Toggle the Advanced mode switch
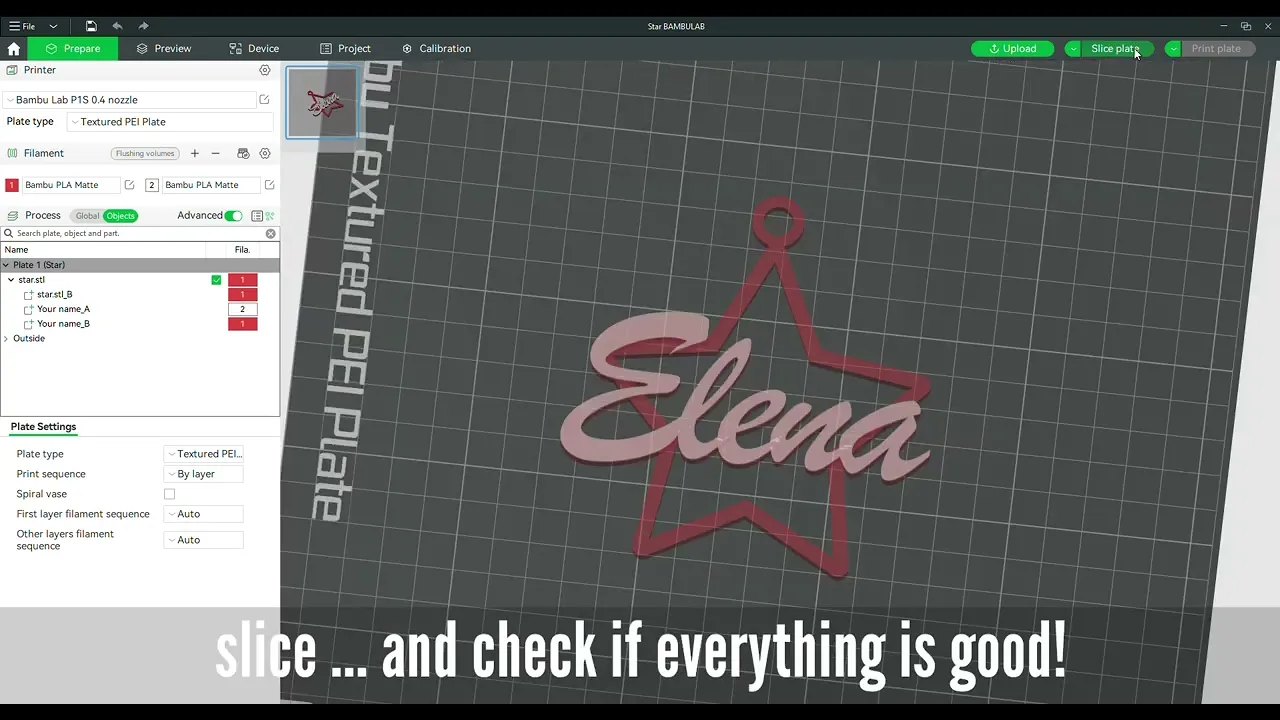The width and height of the screenshot is (1280, 720). point(233,216)
